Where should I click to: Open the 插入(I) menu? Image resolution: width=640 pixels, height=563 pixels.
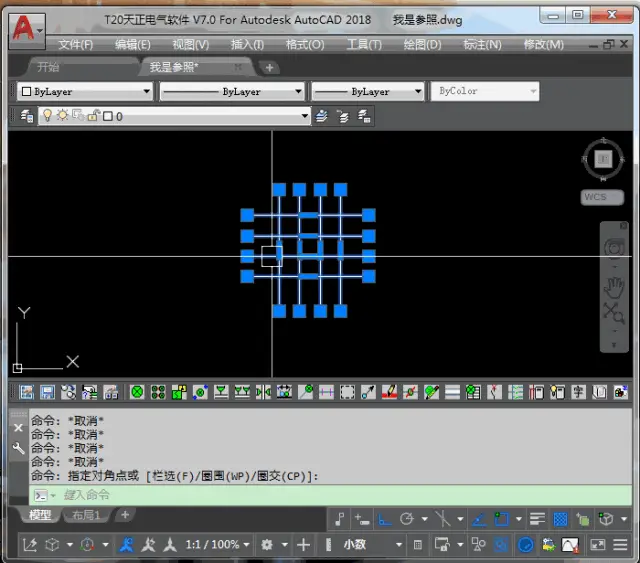tap(247, 44)
